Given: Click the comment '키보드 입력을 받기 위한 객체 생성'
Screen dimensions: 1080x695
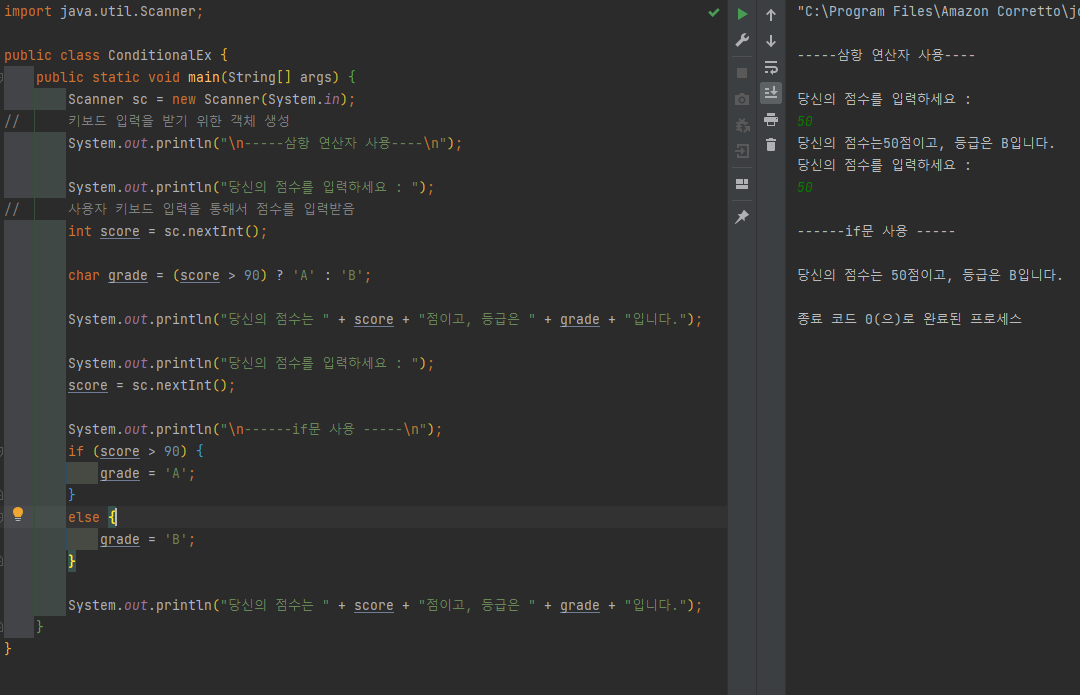Looking at the screenshot, I should coord(178,121).
